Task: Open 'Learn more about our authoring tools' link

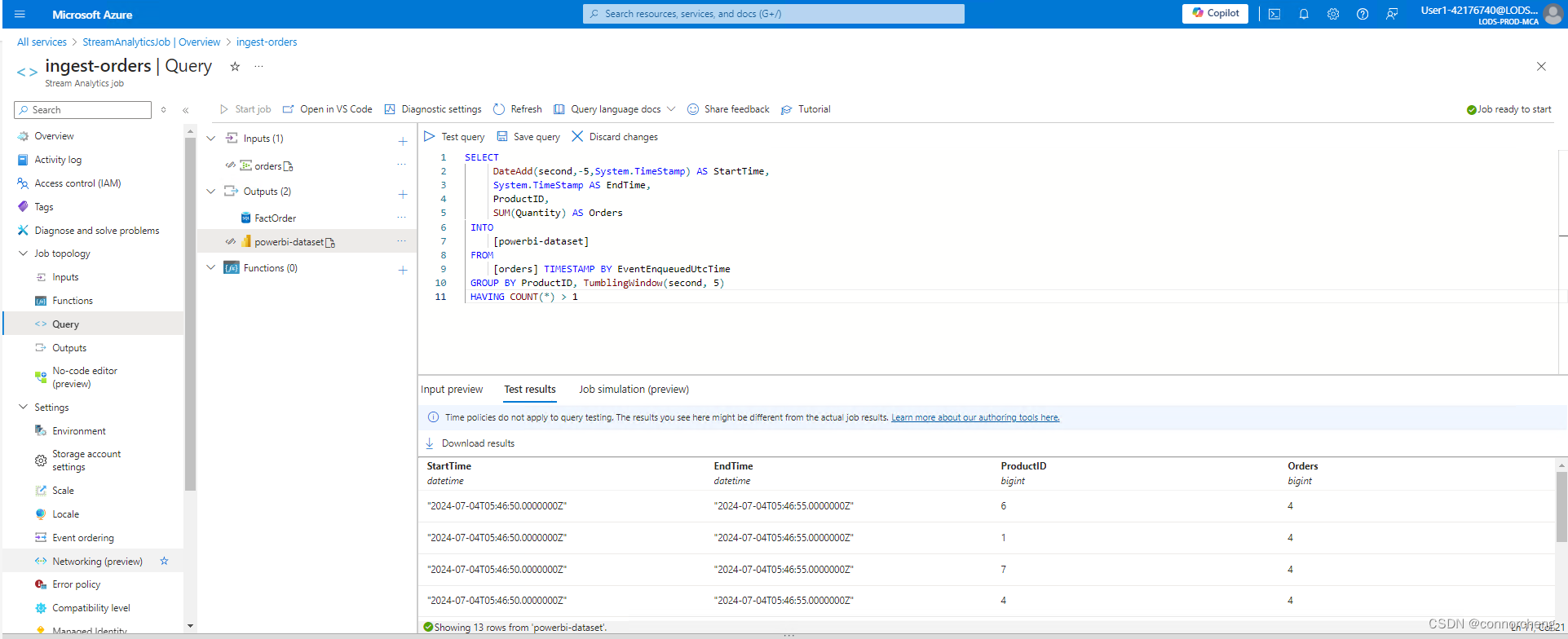Action: pos(975,417)
